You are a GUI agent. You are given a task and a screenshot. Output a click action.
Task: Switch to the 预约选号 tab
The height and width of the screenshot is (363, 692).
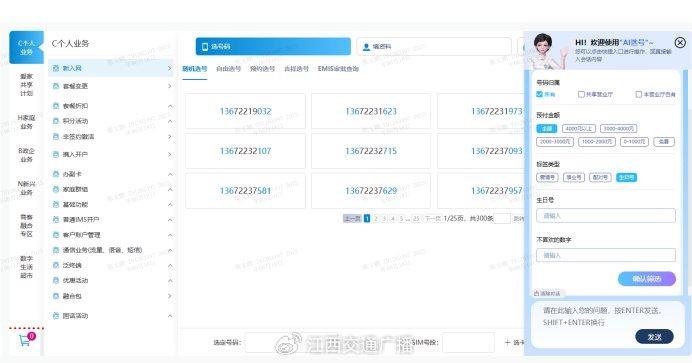[263, 69]
